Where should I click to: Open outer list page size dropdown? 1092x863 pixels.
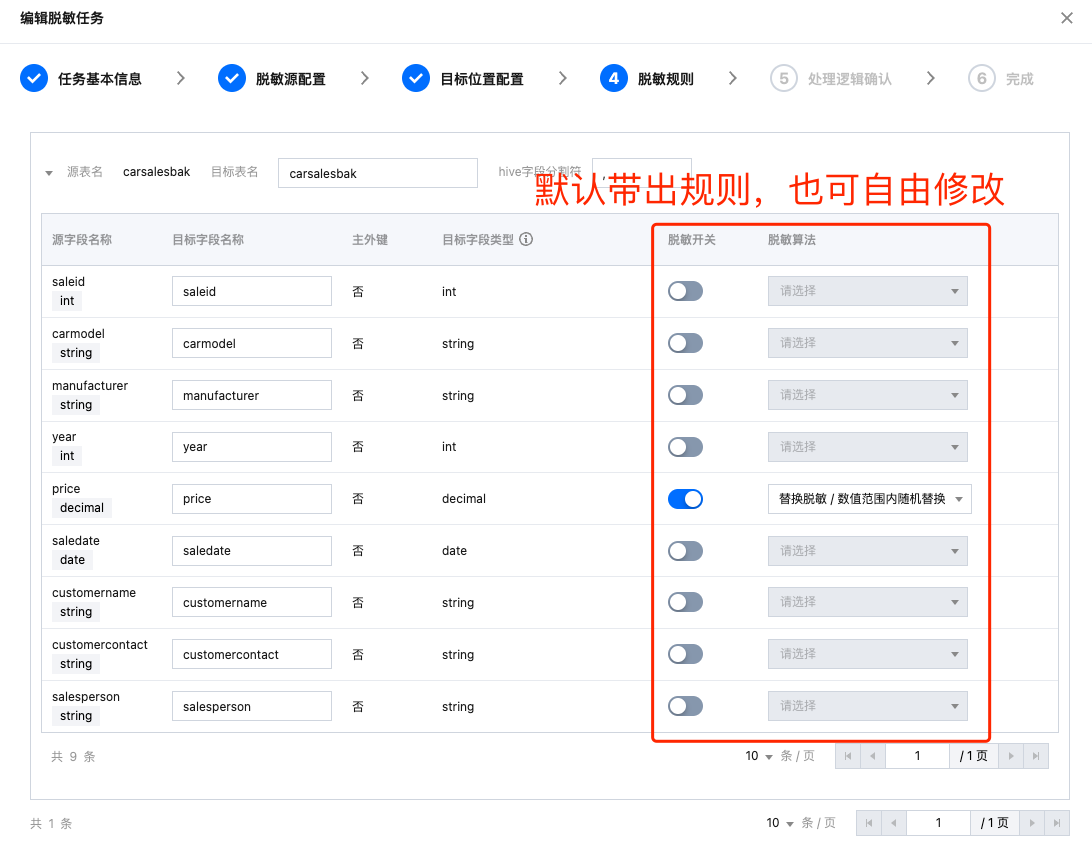pyautogui.click(x=781, y=823)
